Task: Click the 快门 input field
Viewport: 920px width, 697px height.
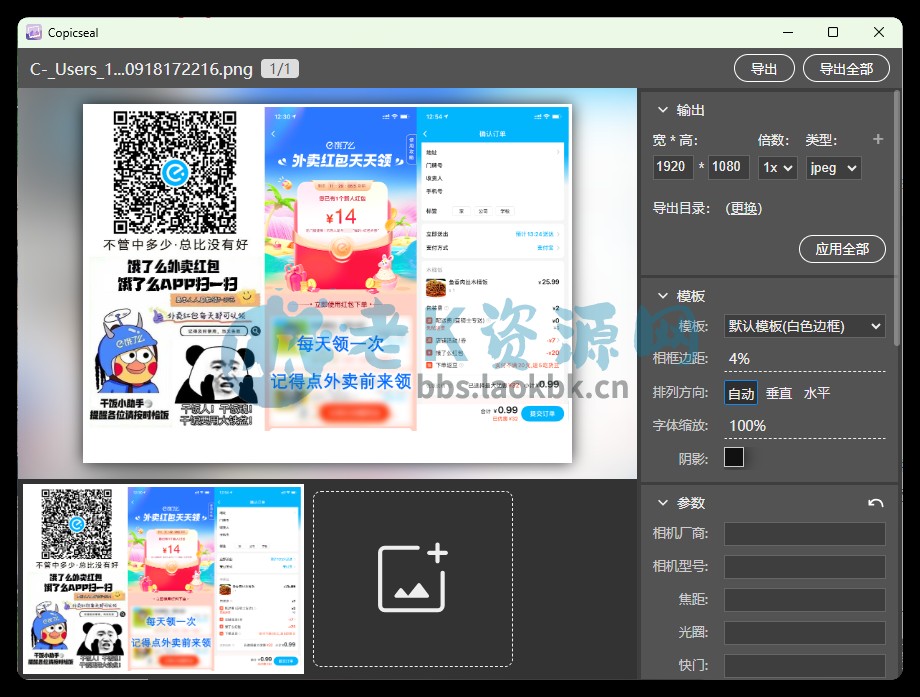Action: [x=804, y=665]
